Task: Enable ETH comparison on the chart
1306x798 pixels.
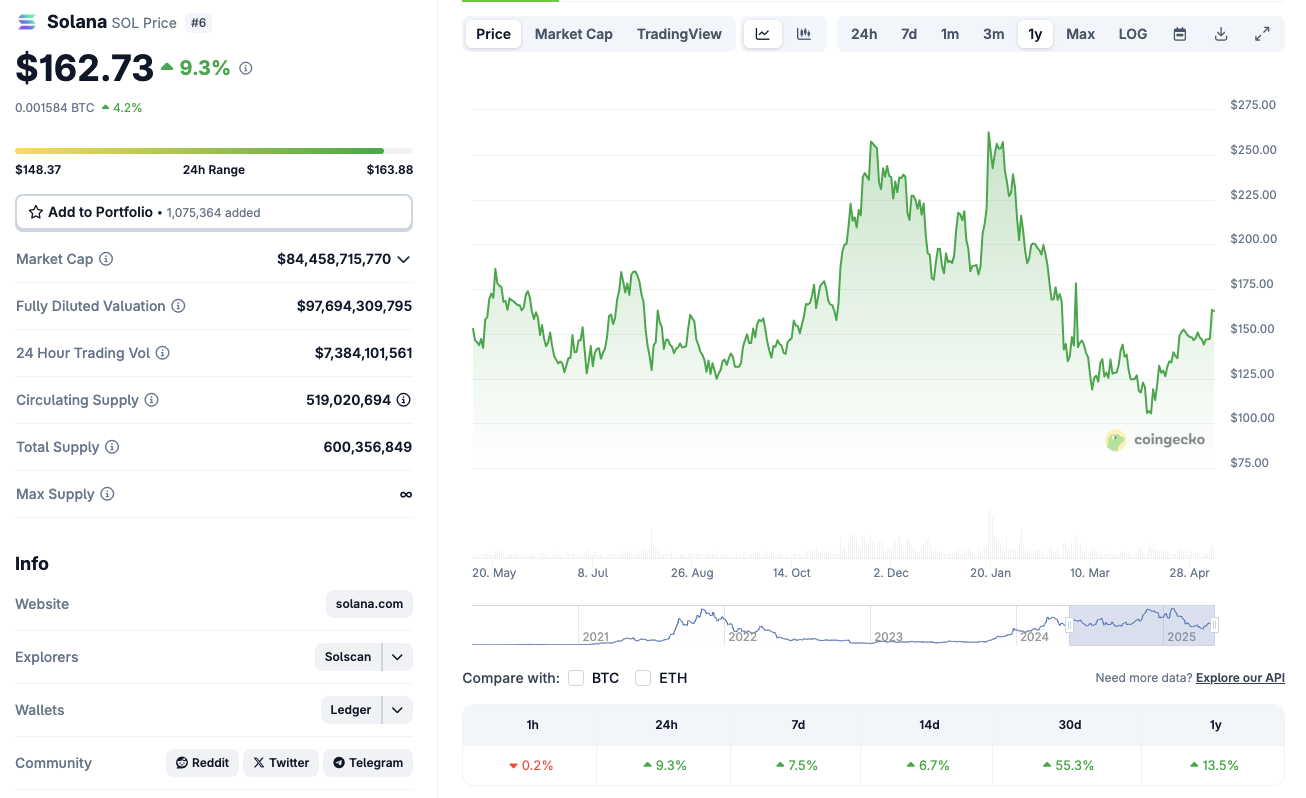Action: (x=643, y=677)
